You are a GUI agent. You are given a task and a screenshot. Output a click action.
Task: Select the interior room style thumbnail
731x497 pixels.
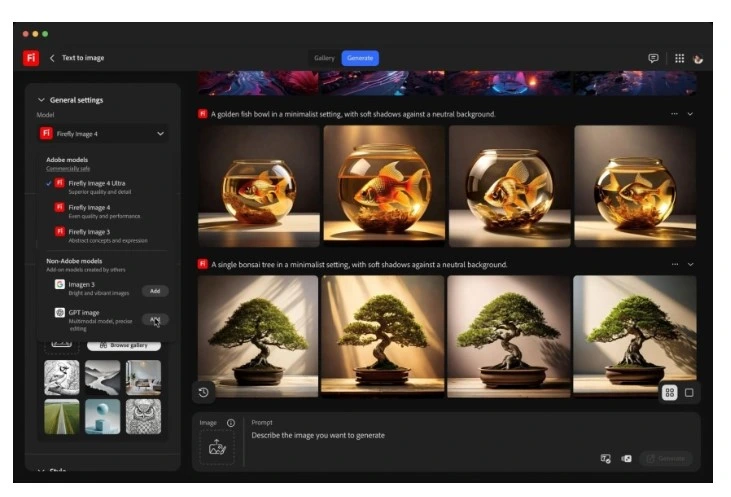point(144,377)
